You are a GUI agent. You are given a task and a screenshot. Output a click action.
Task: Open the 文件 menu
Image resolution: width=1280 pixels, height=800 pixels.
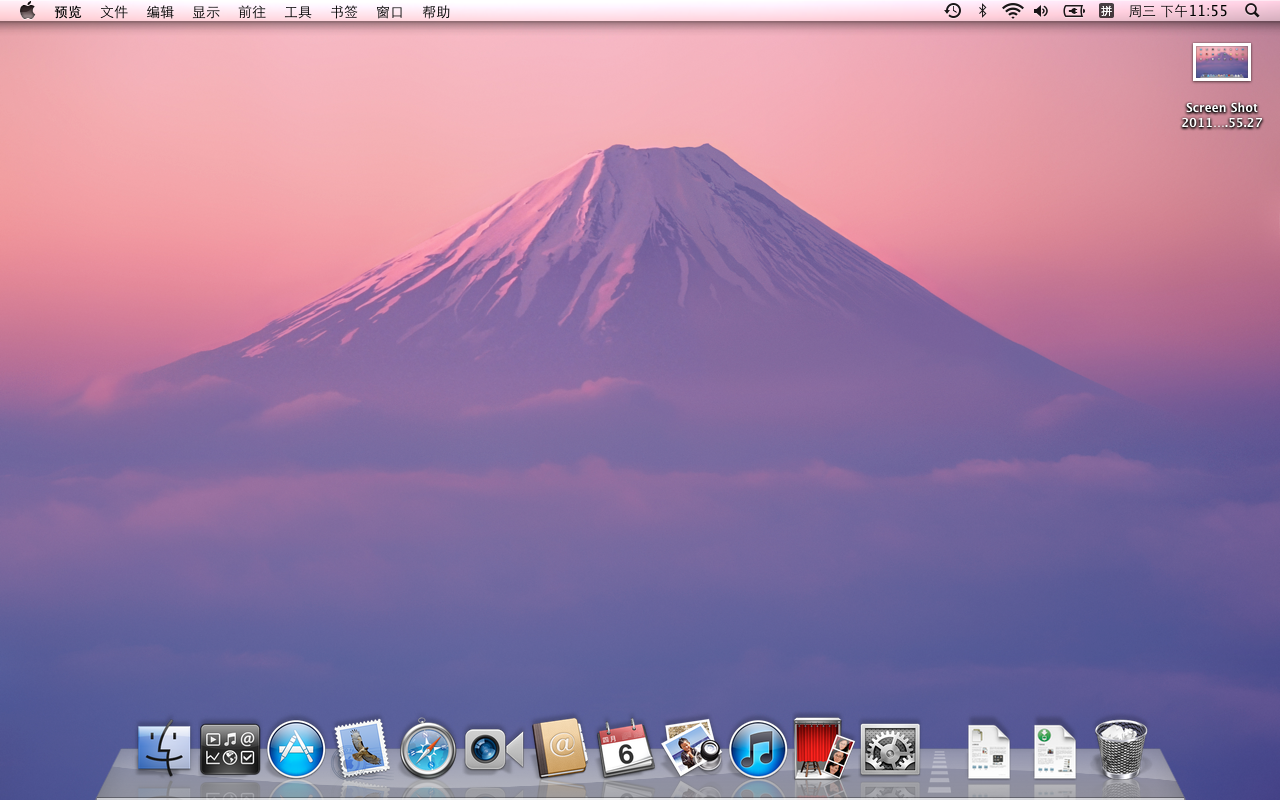(114, 12)
